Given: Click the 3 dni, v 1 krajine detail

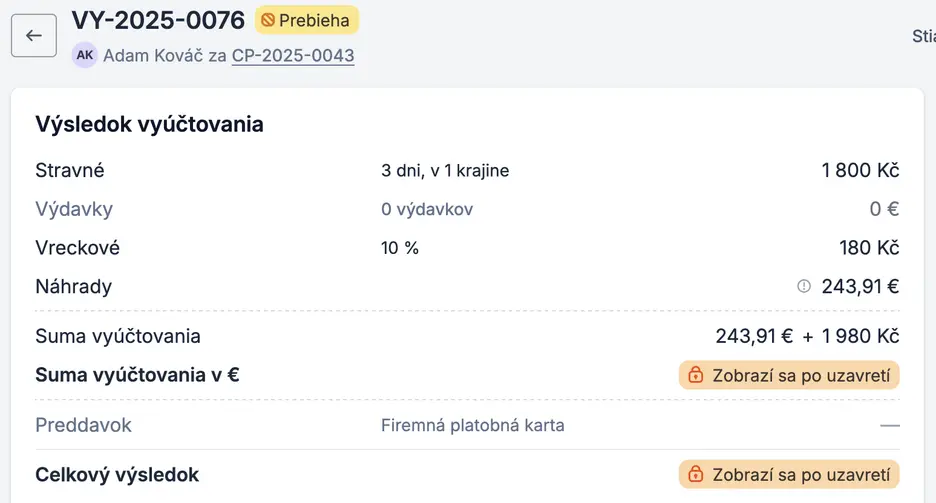Looking at the screenshot, I should tap(445, 171).
